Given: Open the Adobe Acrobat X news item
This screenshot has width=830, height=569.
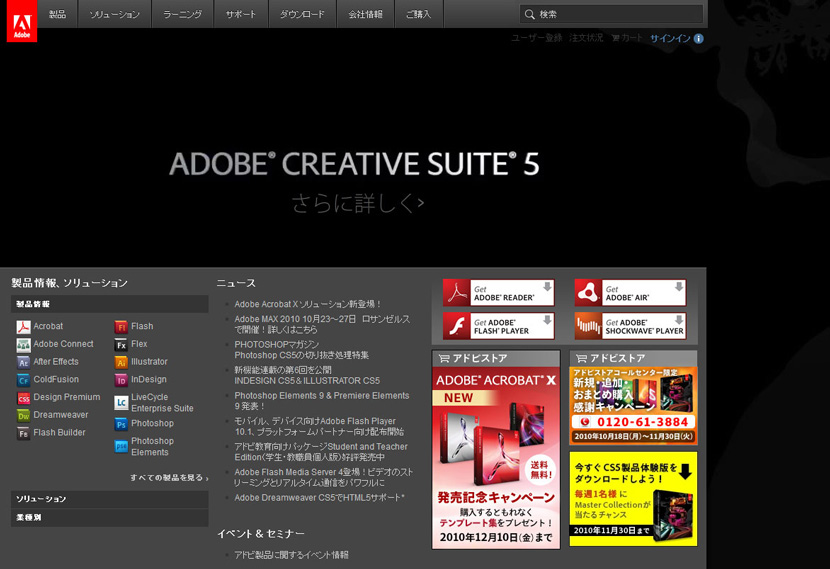Looking at the screenshot, I should [x=308, y=304].
